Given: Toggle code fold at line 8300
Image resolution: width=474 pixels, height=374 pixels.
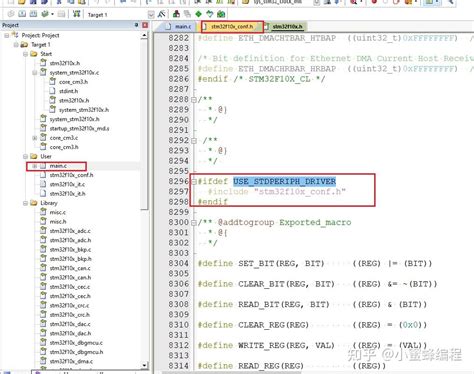Looking at the screenshot, I should click(194, 223).
